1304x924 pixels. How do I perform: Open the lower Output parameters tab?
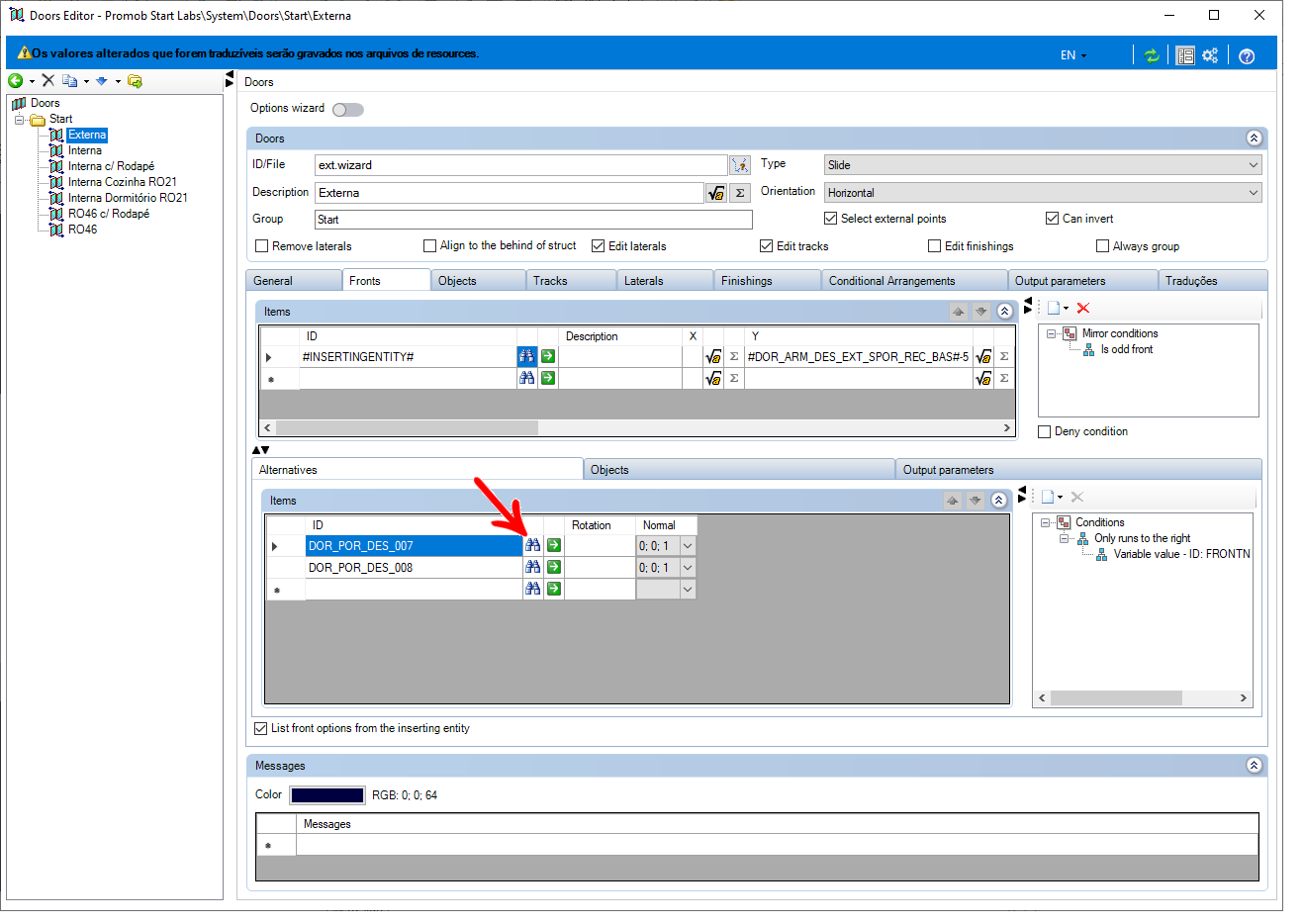(x=1078, y=470)
